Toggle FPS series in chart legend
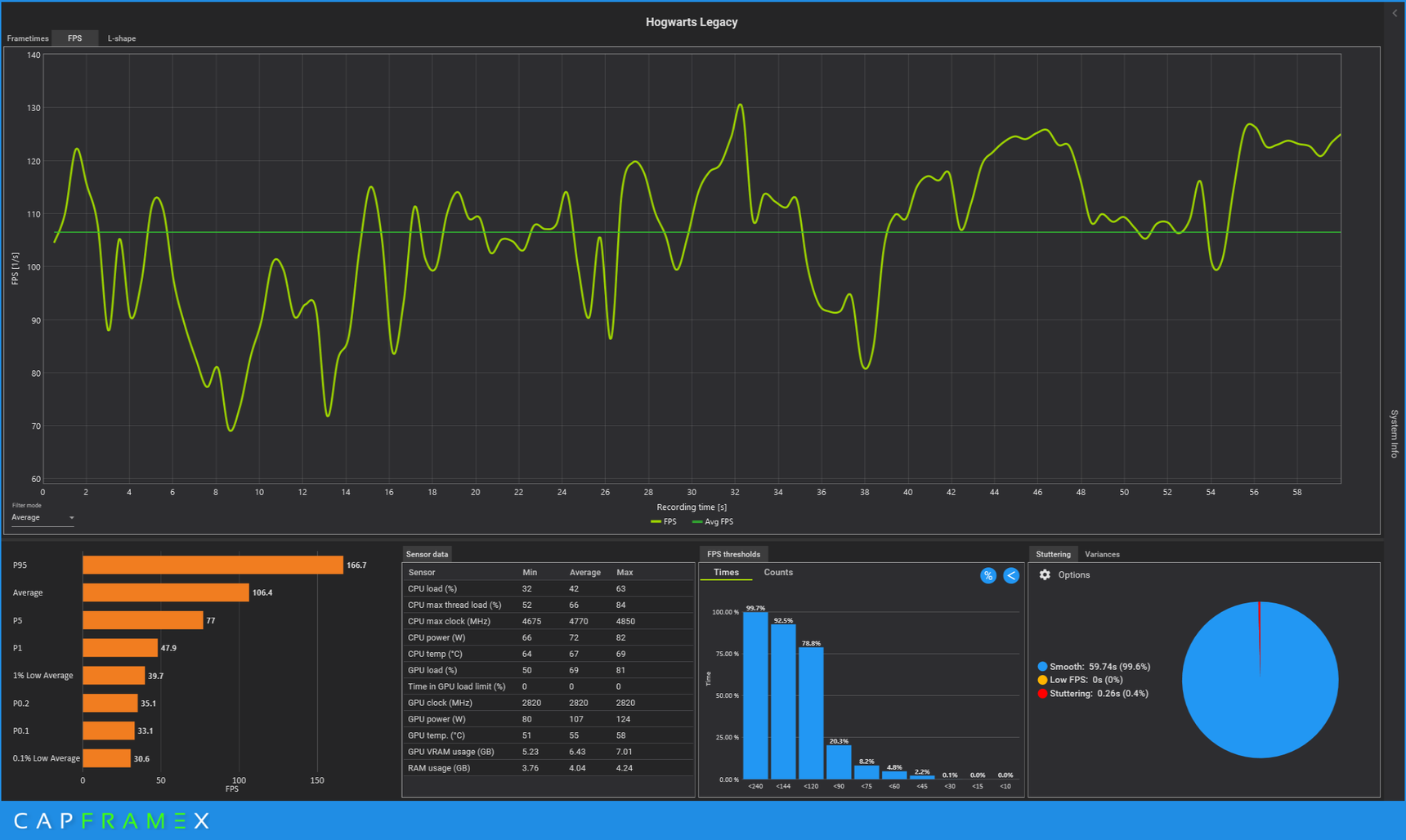 point(664,521)
